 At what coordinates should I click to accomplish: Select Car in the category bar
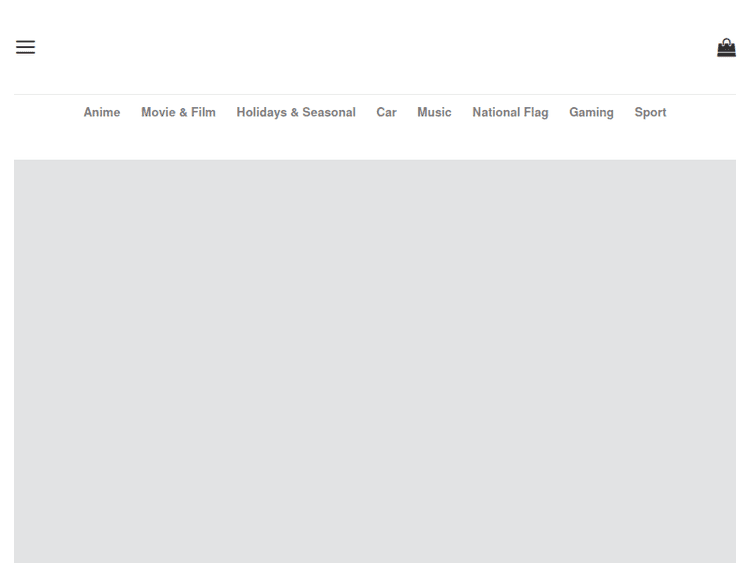(x=386, y=113)
